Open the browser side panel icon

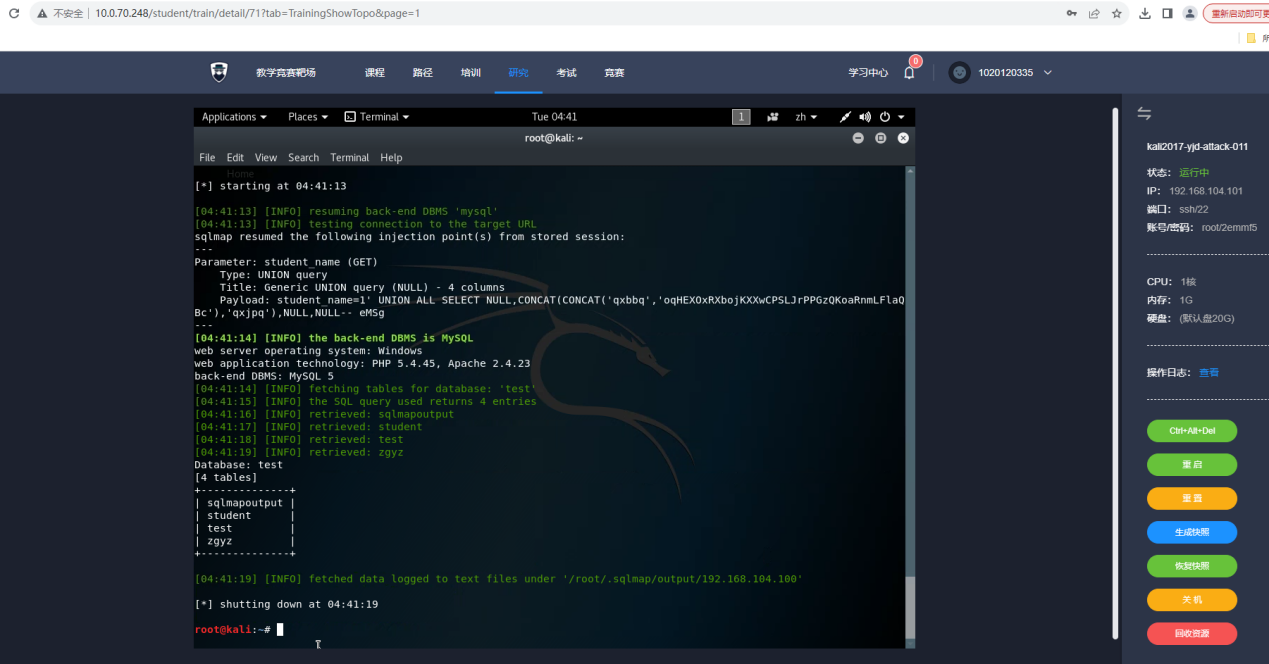tap(1167, 13)
